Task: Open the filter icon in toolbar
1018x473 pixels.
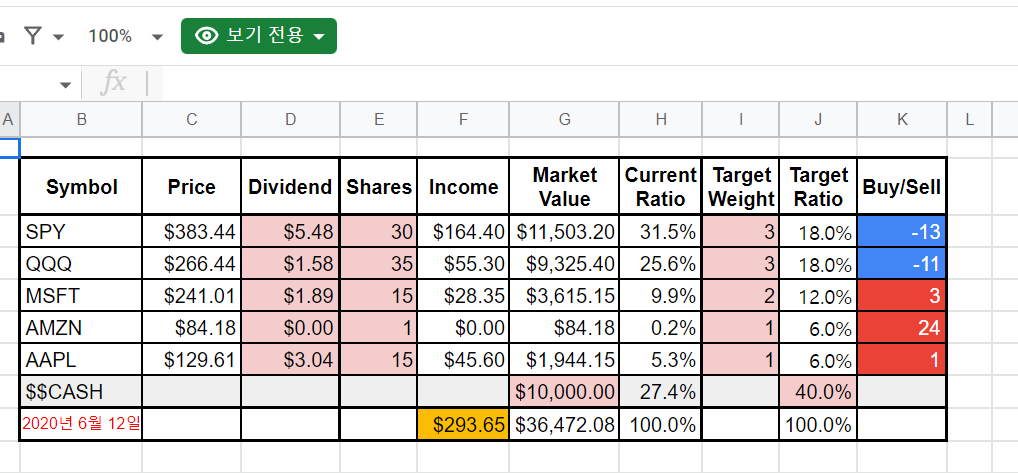Action: 32,36
